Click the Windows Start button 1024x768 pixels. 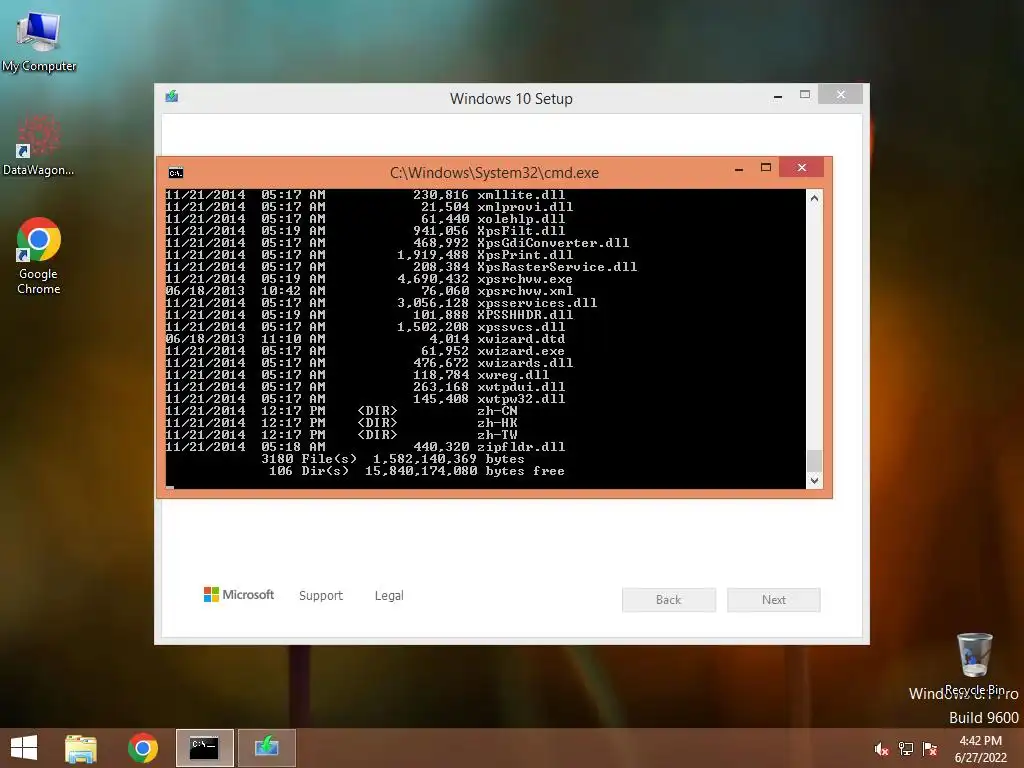[24, 748]
